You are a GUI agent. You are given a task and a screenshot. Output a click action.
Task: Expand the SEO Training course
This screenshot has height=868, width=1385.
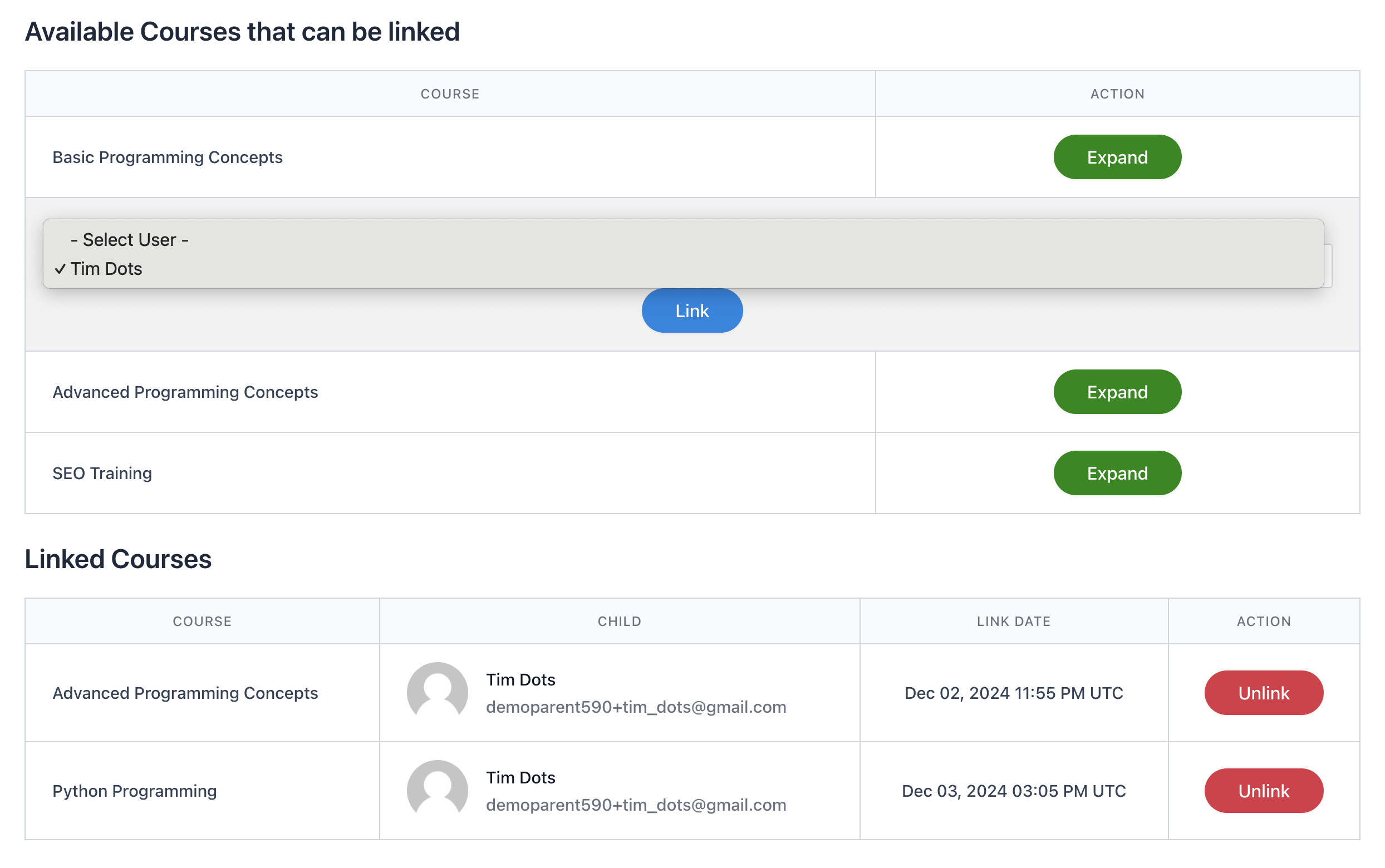[1117, 473]
